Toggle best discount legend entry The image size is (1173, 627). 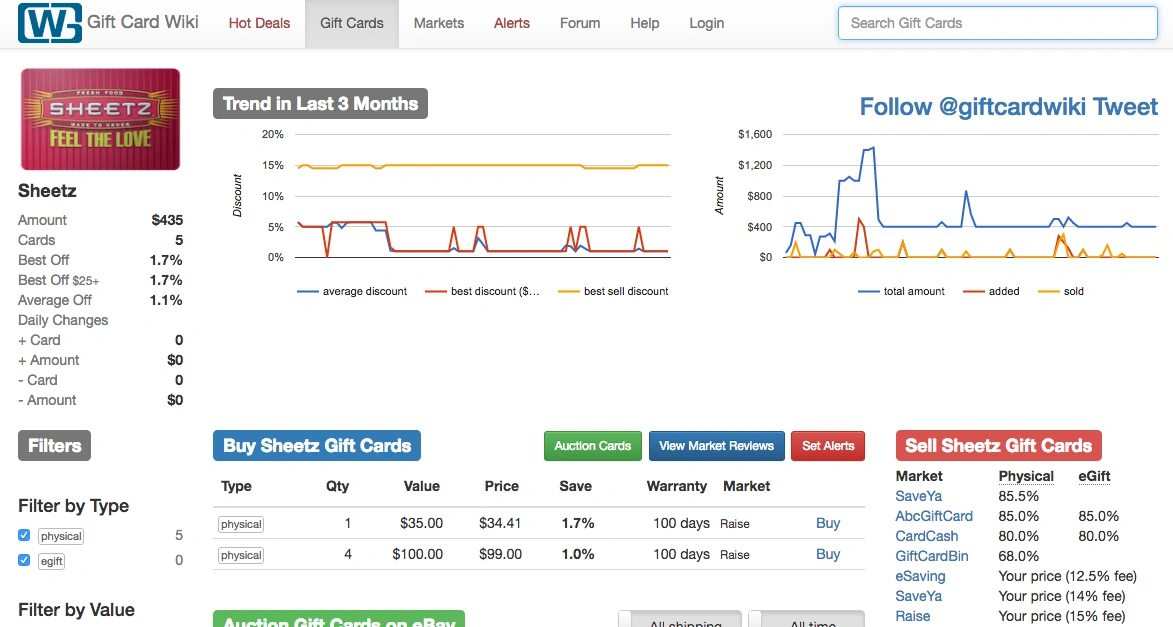click(482, 291)
